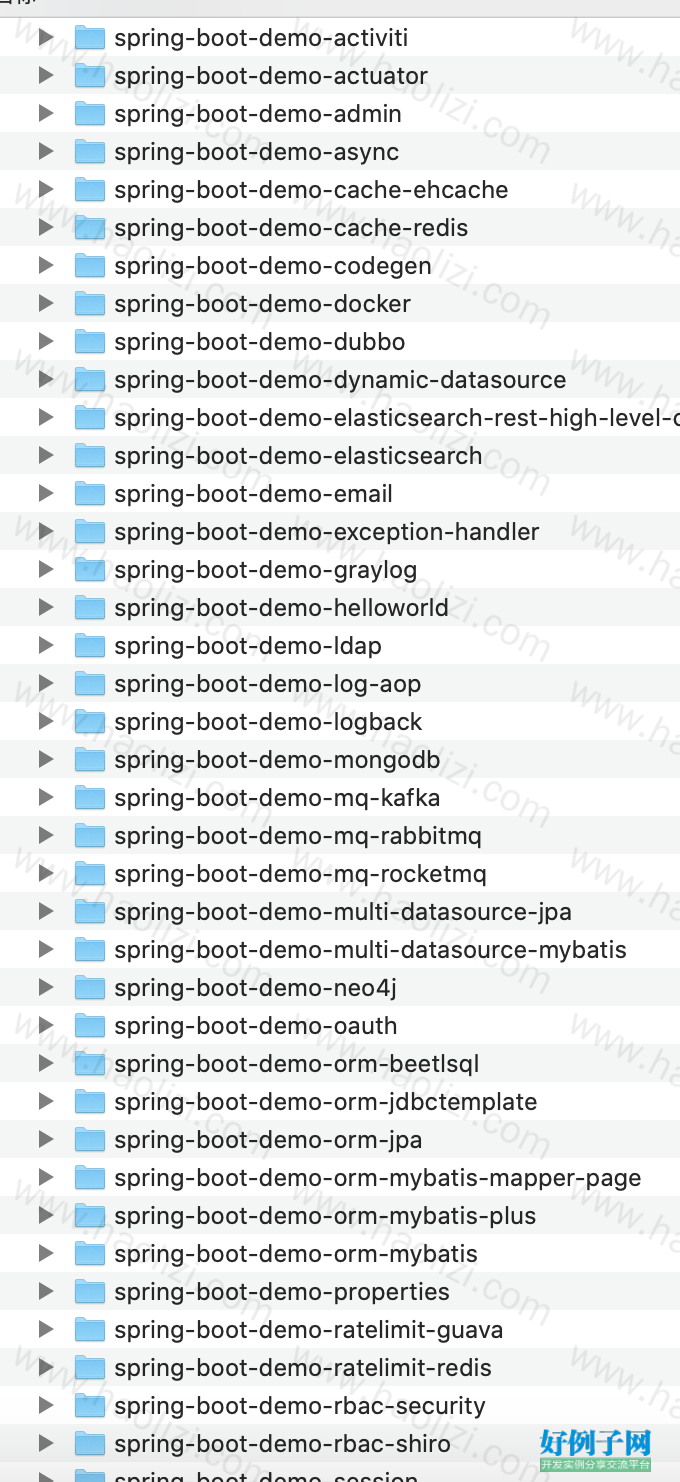
Task: Toggle disclosure triangle for spring-boot-demo-ratelimit-guava
Action: coord(46,1329)
